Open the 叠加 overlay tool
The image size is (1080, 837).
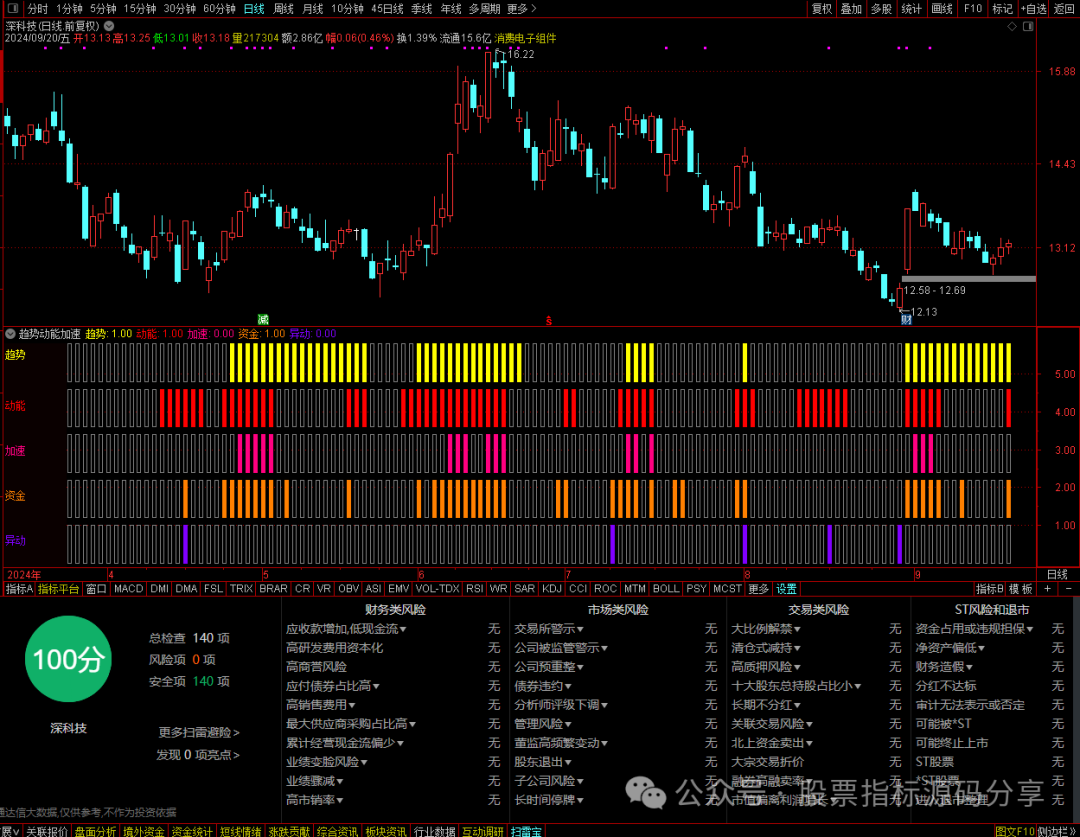(851, 8)
